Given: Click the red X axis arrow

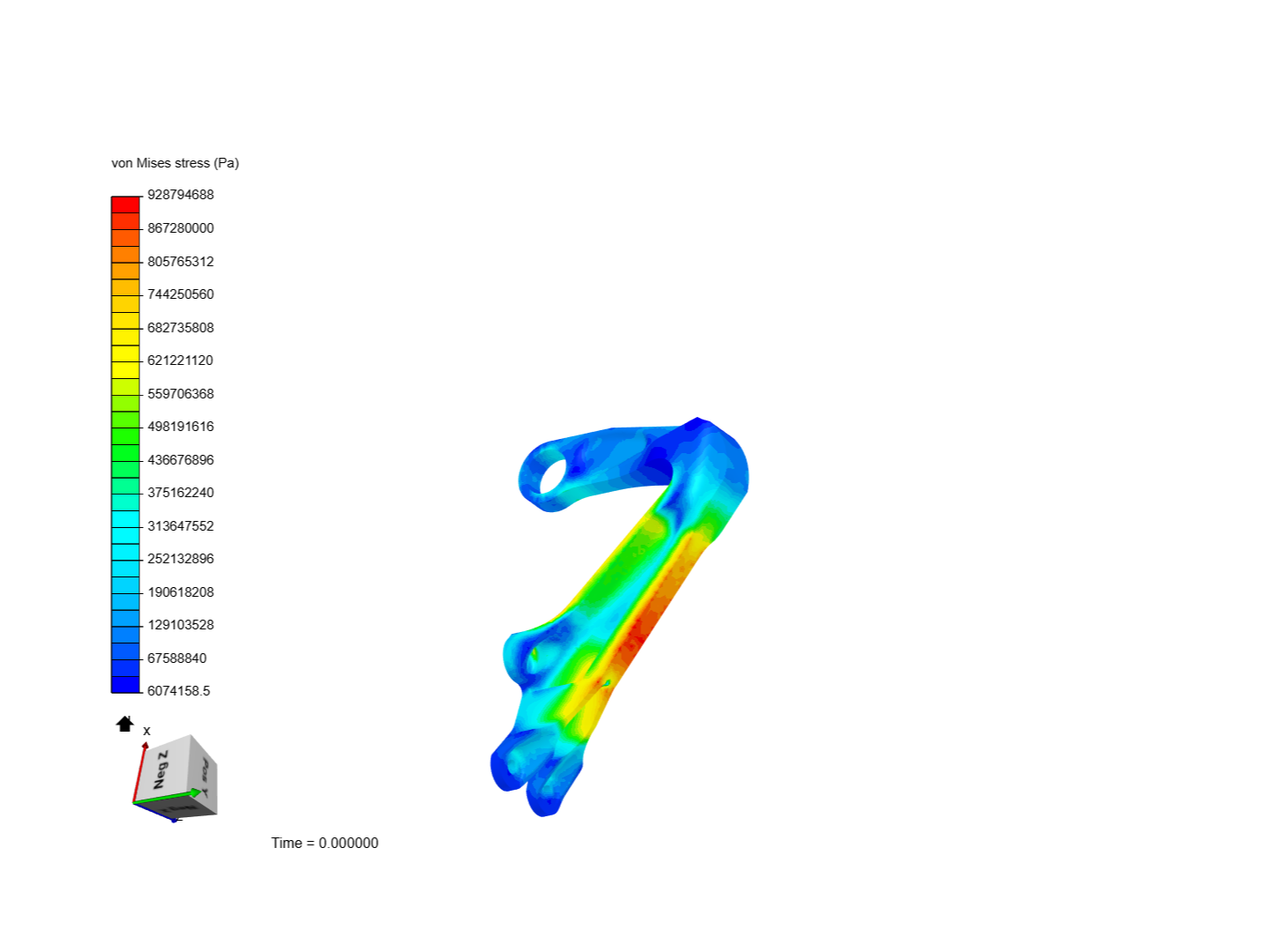Looking at the screenshot, I should pyautogui.click(x=140, y=771).
